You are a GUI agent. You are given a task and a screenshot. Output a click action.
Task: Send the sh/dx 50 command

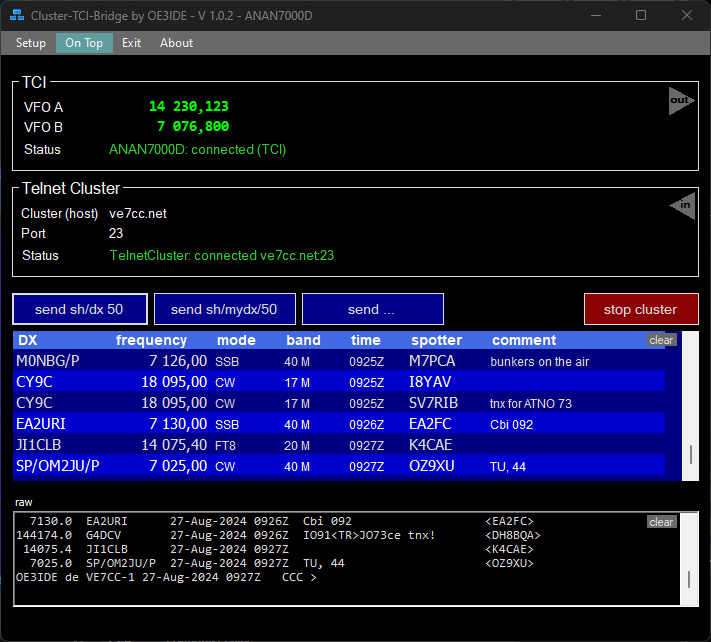(x=80, y=309)
